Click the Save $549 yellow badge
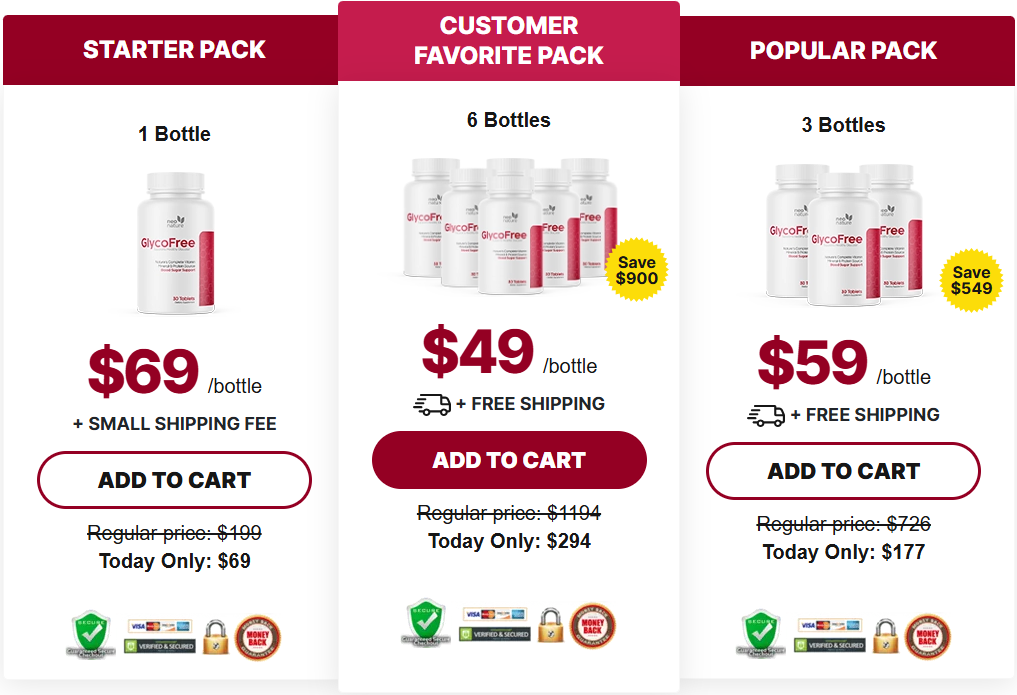 pos(968,280)
